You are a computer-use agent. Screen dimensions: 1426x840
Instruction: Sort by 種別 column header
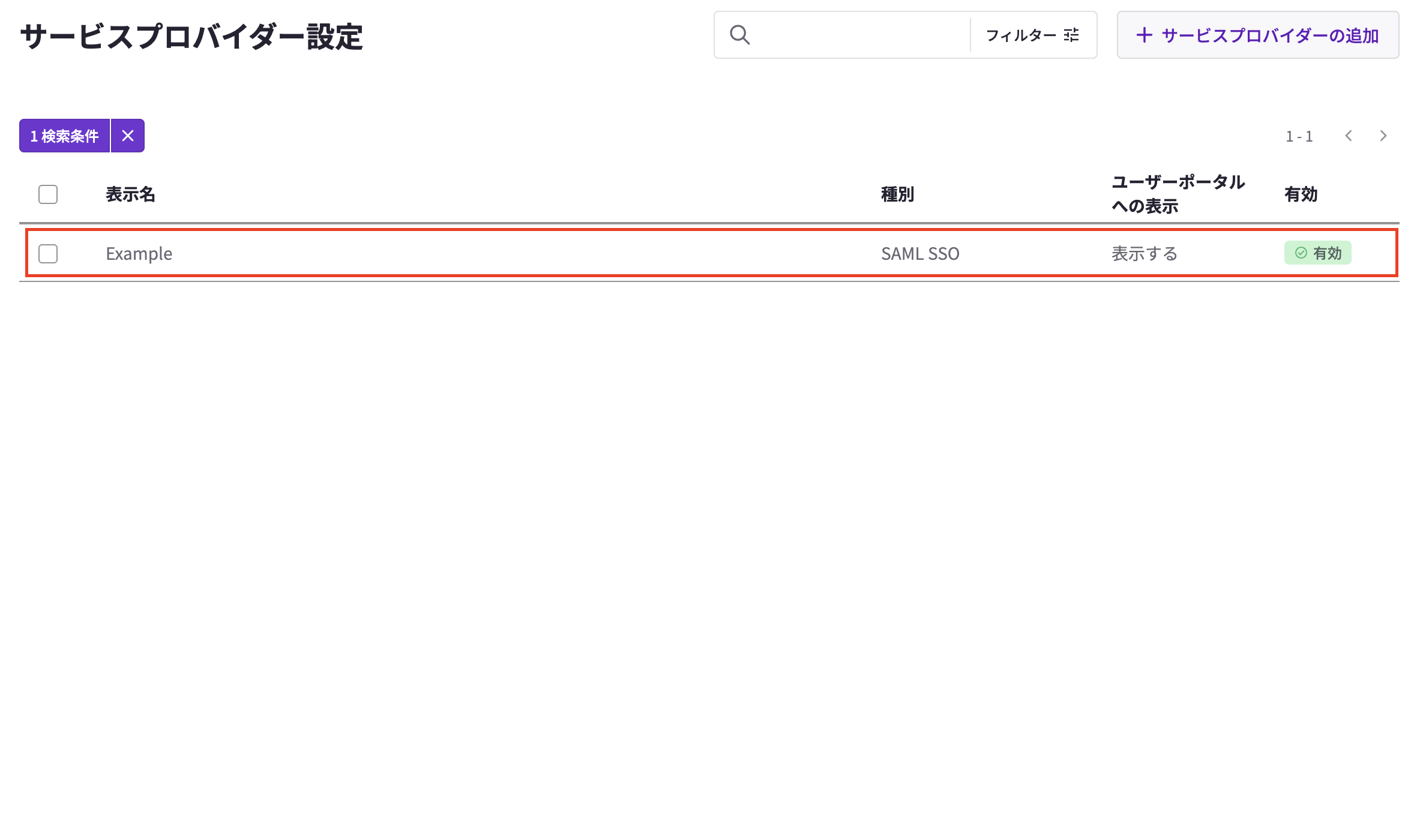coord(897,194)
